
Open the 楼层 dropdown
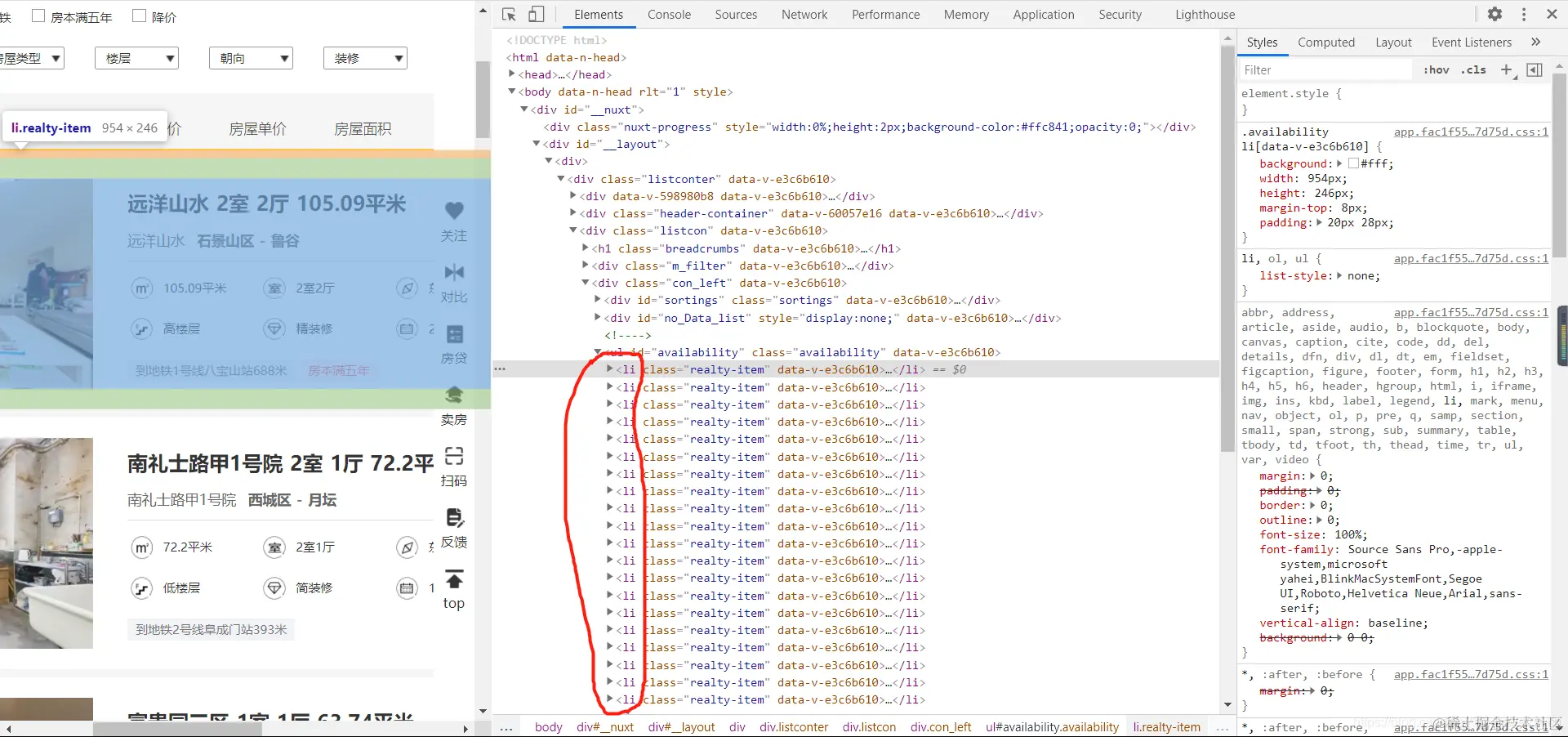[136, 58]
